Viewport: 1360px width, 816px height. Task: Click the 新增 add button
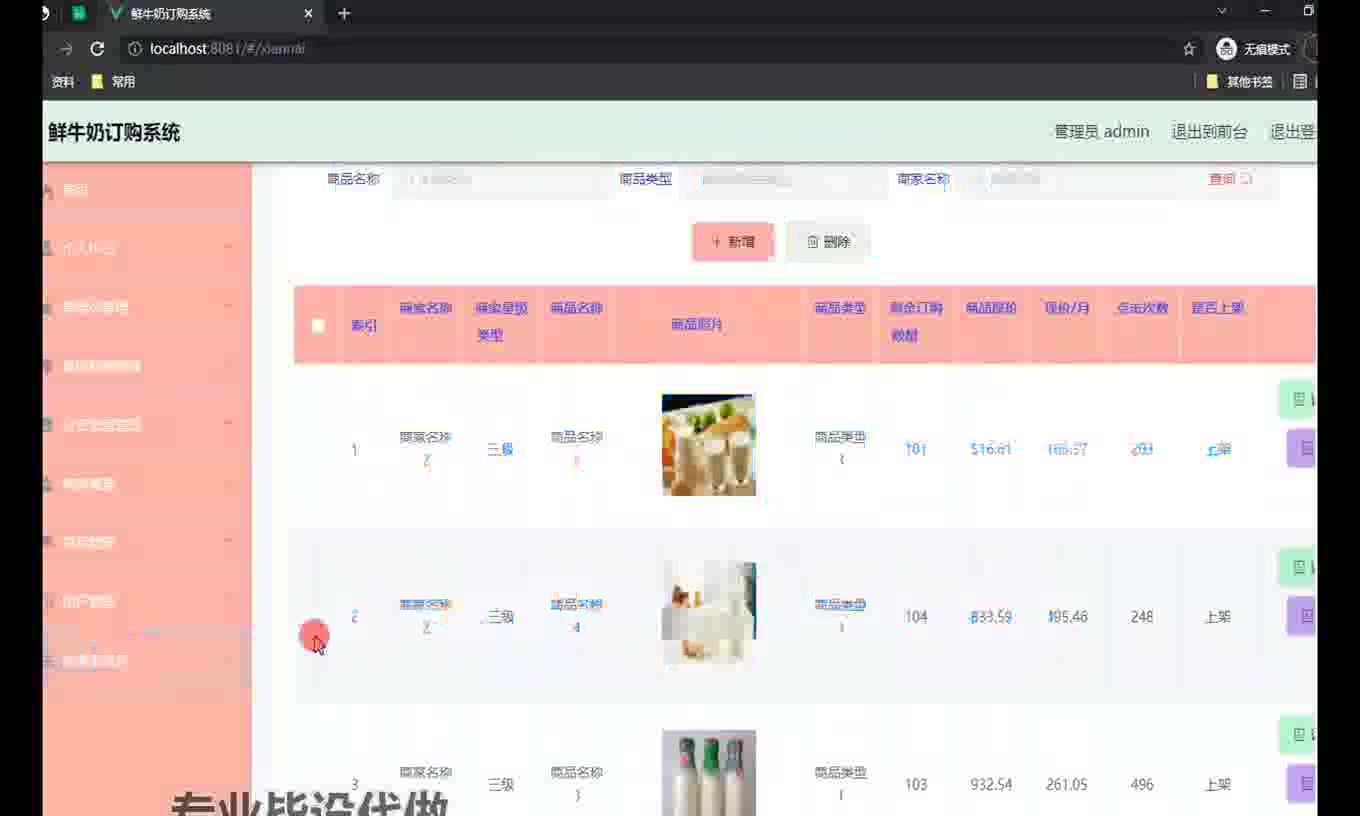click(x=732, y=242)
